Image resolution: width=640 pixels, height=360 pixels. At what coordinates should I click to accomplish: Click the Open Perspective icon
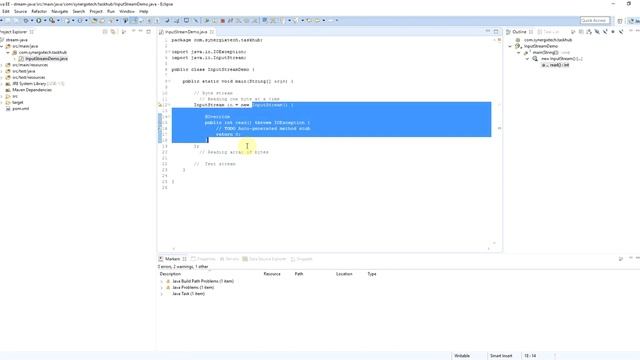click(620, 21)
